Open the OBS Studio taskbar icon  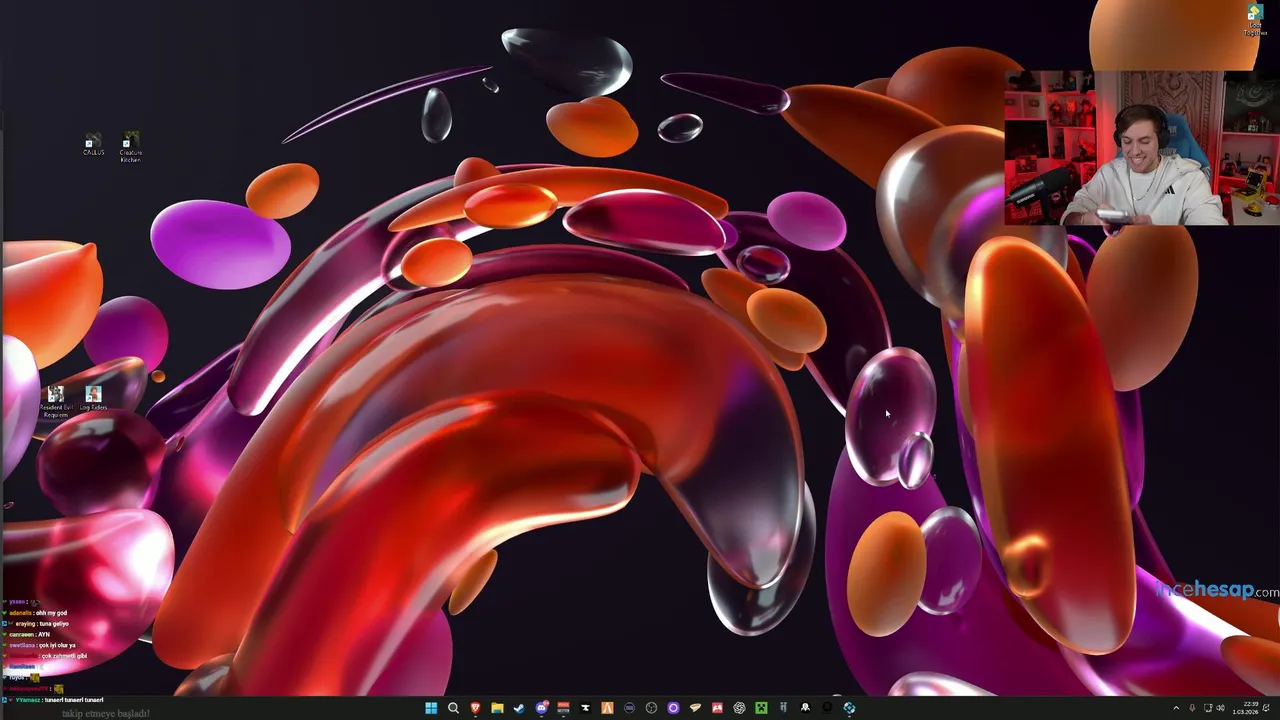coord(651,708)
